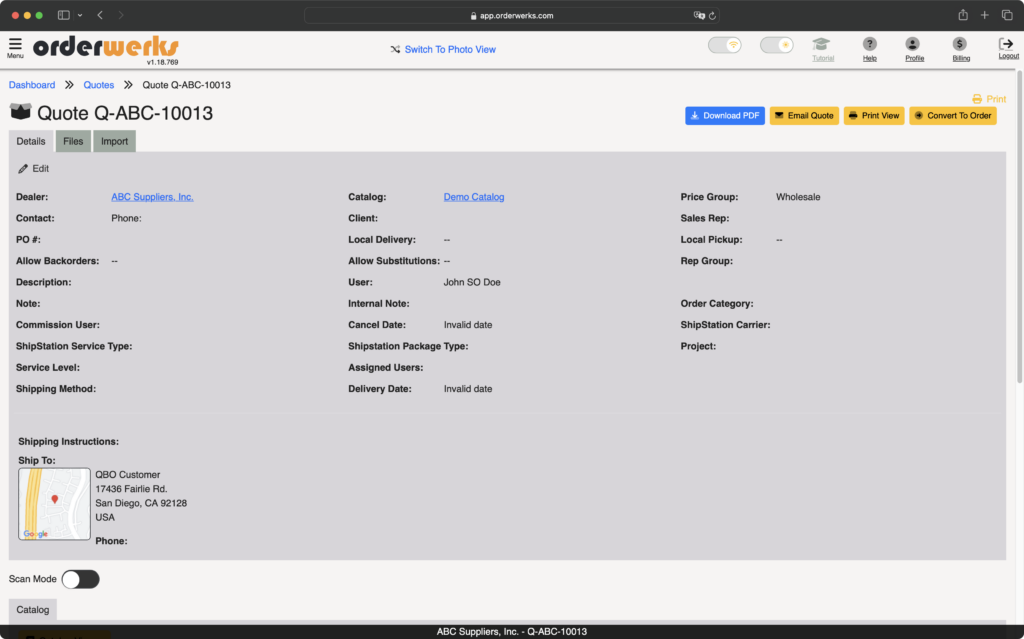Click the Print printer icon

(977, 99)
